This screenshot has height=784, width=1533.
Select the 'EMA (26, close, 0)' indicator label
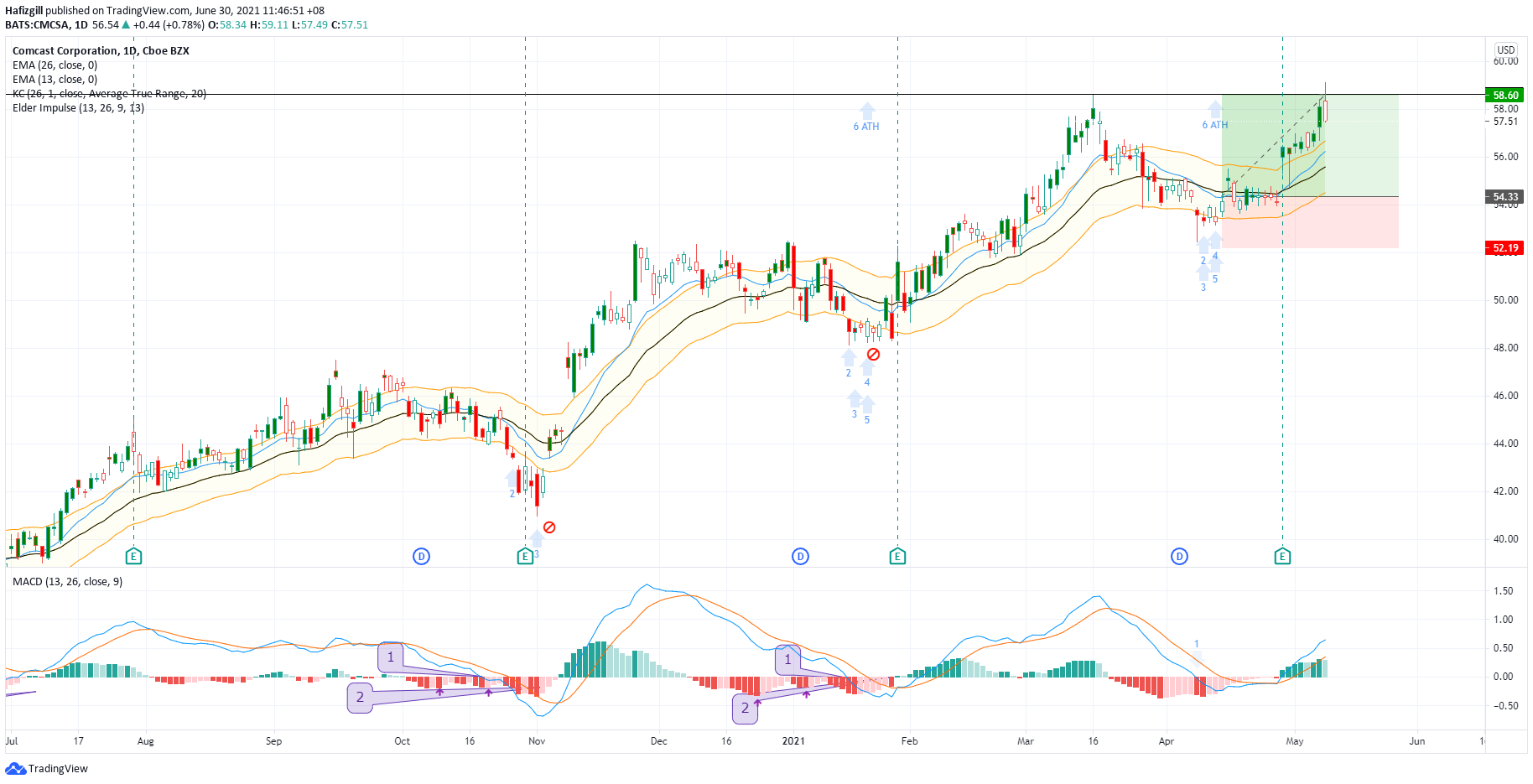tap(55, 65)
